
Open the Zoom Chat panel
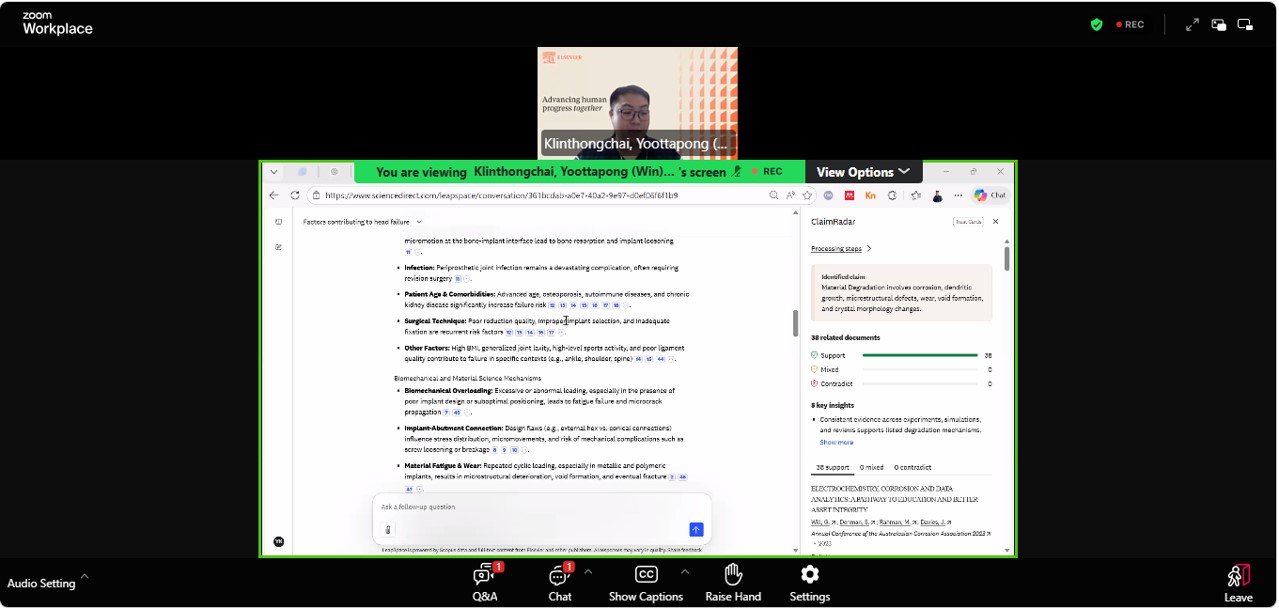tap(559, 582)
